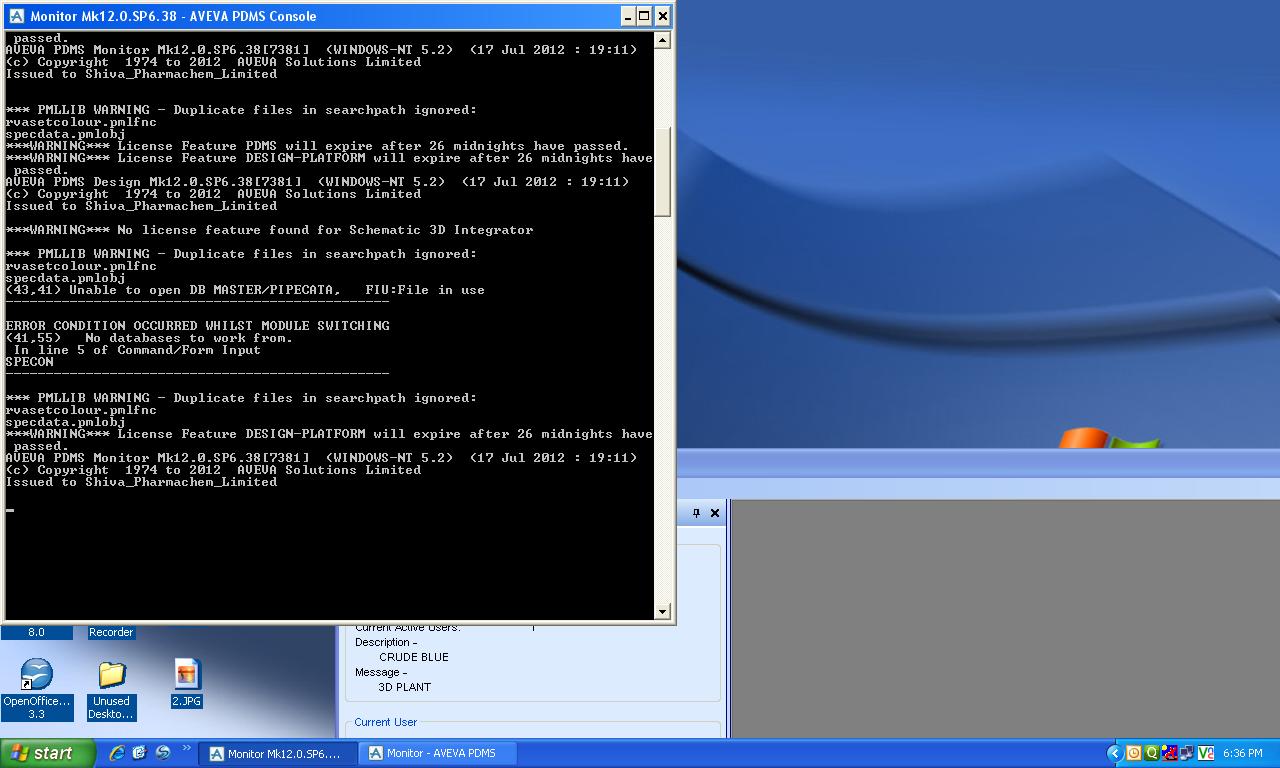1280x768 pixels.
Task: Launch Internet Explorer from Quick Launch
Action: [117, 753]
